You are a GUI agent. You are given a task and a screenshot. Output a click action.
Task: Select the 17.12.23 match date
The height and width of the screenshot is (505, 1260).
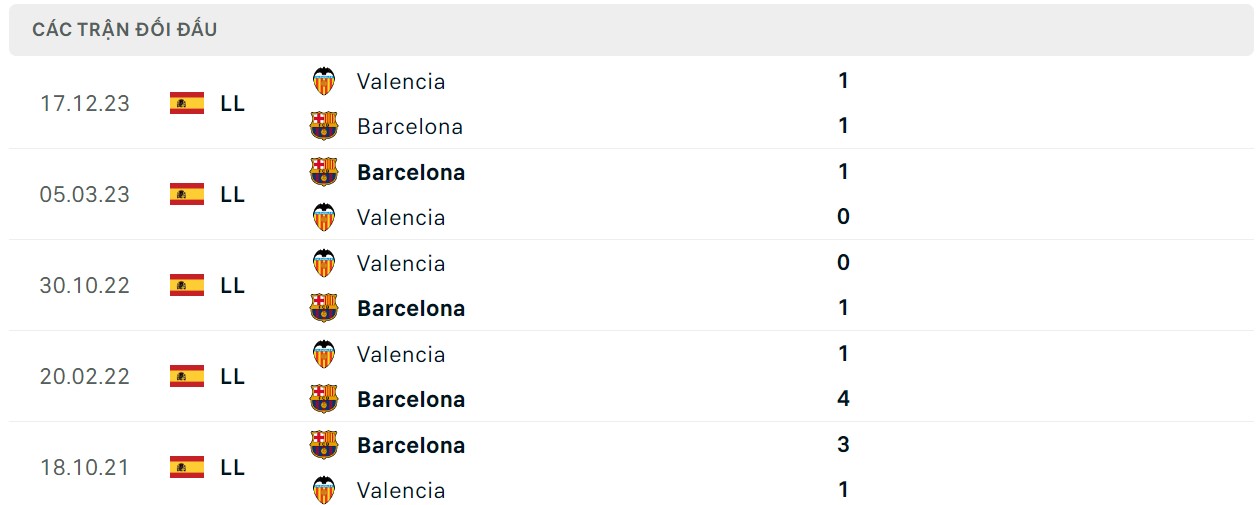click(85, 103)
